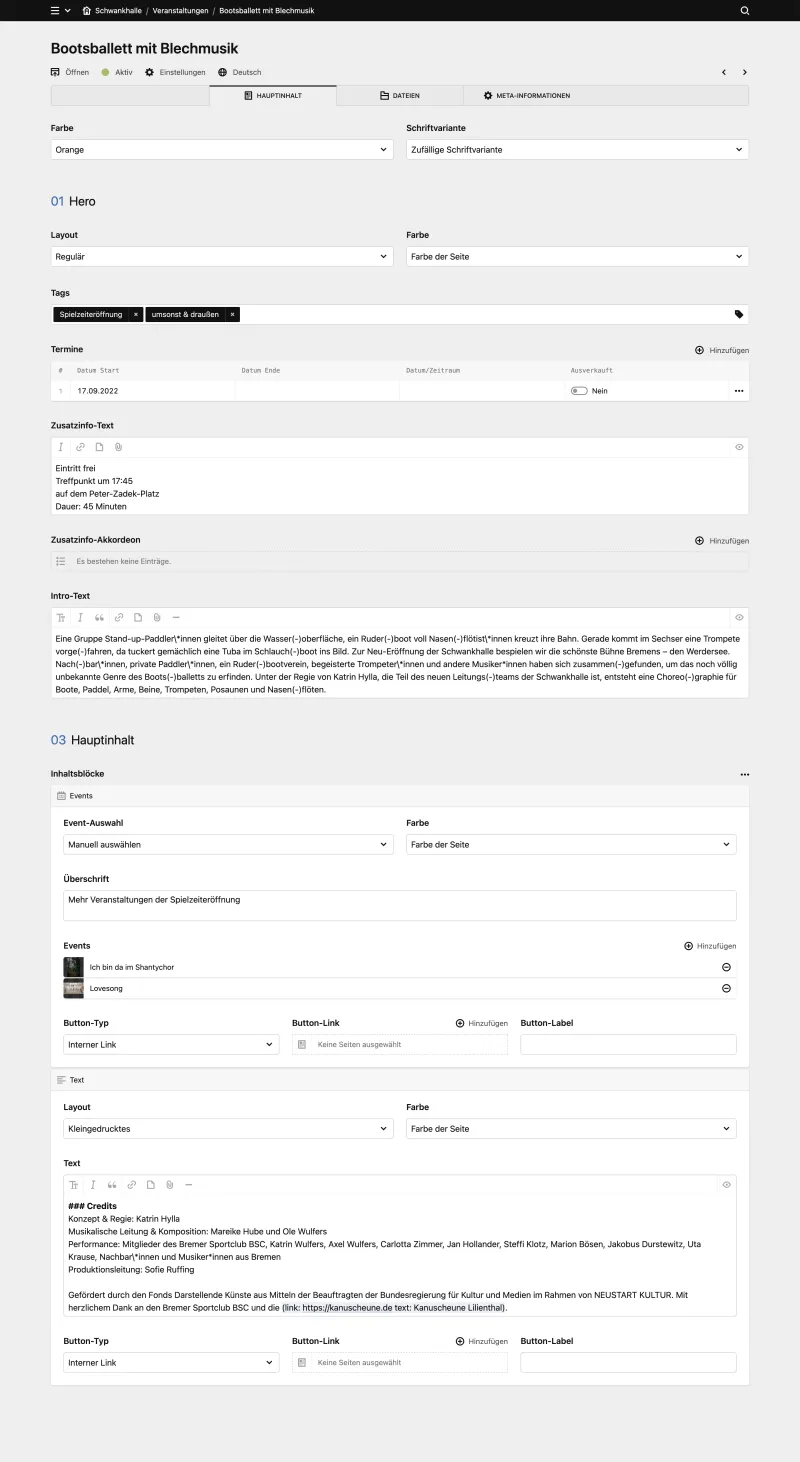The image size is (800, 1462).
Task: Open the Farbe dropdown showing Orange
Action: coord(221,148)
